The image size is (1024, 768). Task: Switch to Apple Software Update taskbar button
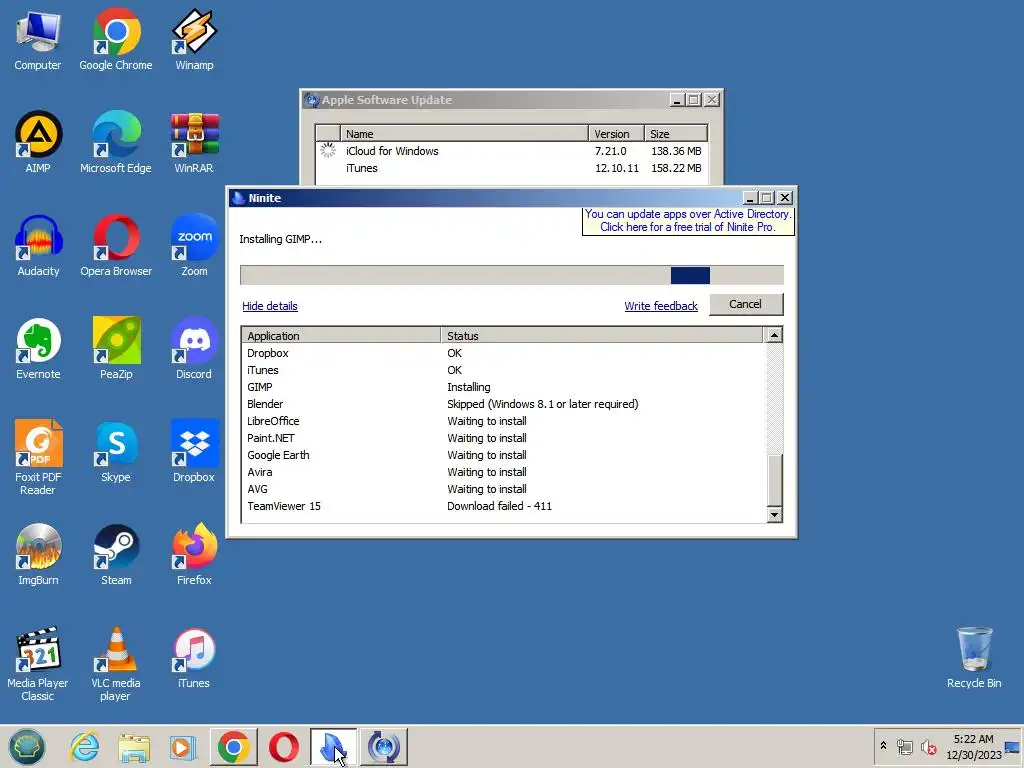(x=383, y=746)
